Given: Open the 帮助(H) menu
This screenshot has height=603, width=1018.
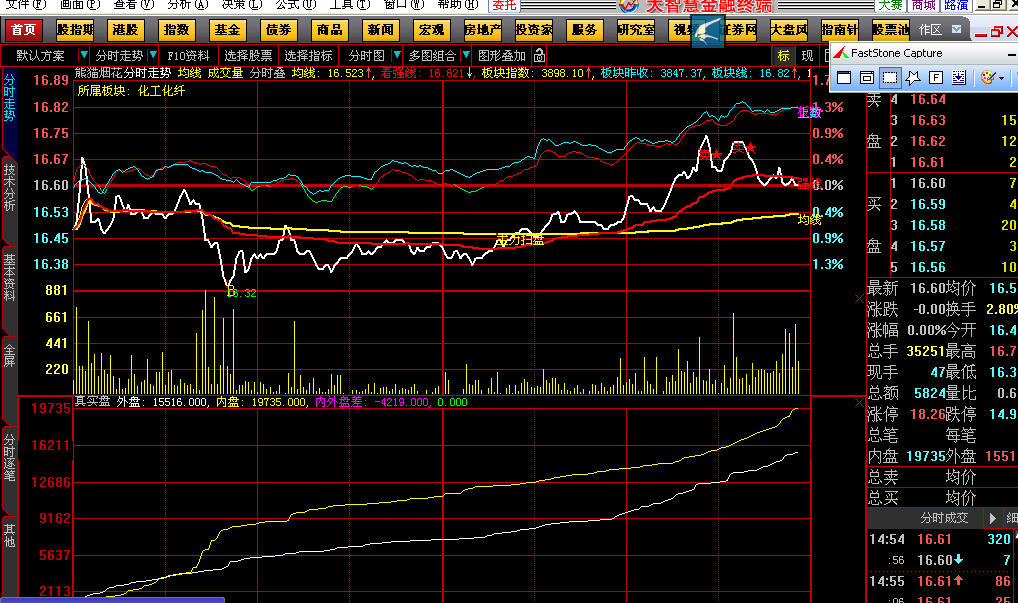Looking at the screenshot, I should click(x=456, y=5).
